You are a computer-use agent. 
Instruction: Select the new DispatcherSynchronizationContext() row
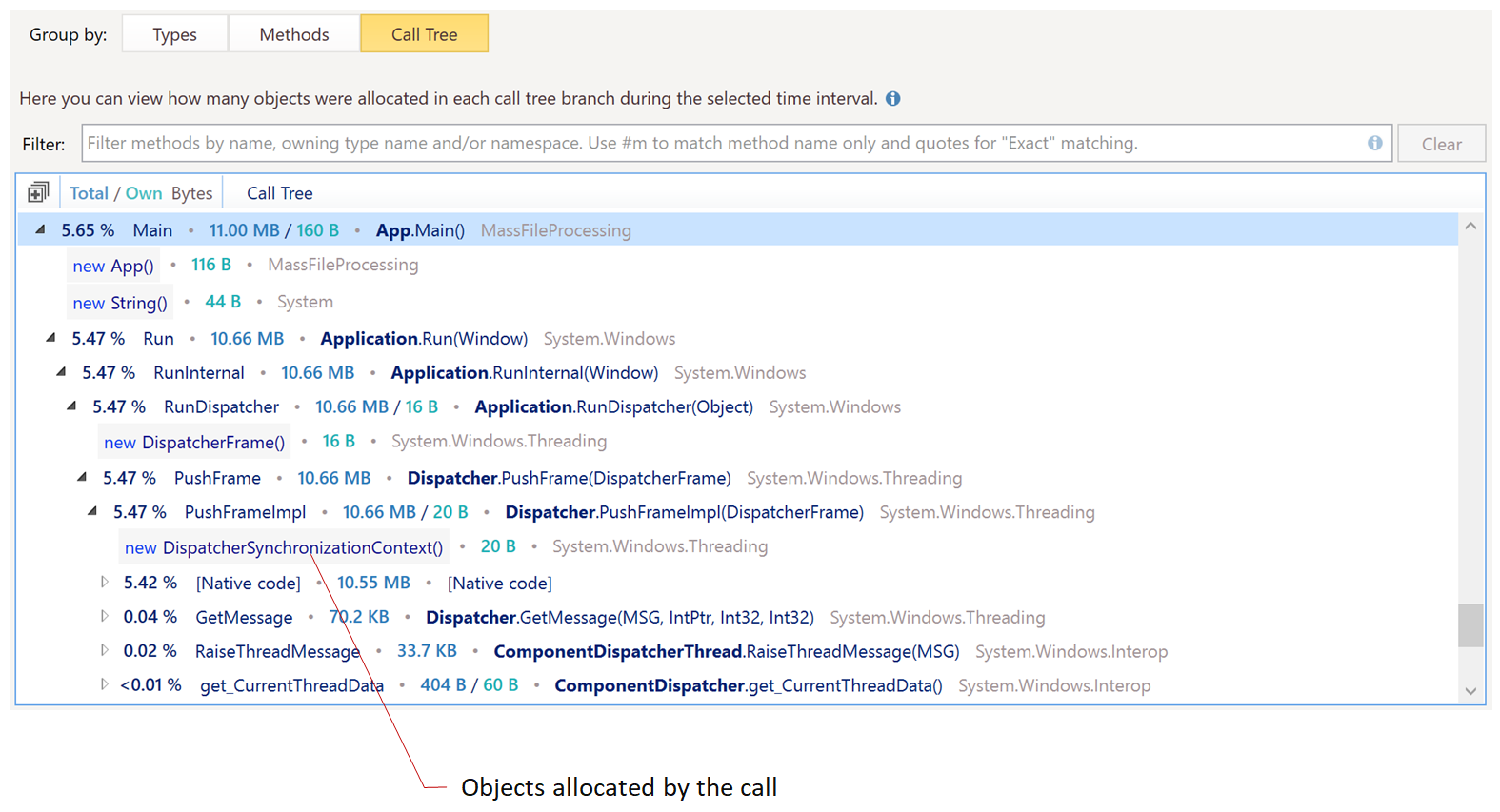tap(284, 547)
